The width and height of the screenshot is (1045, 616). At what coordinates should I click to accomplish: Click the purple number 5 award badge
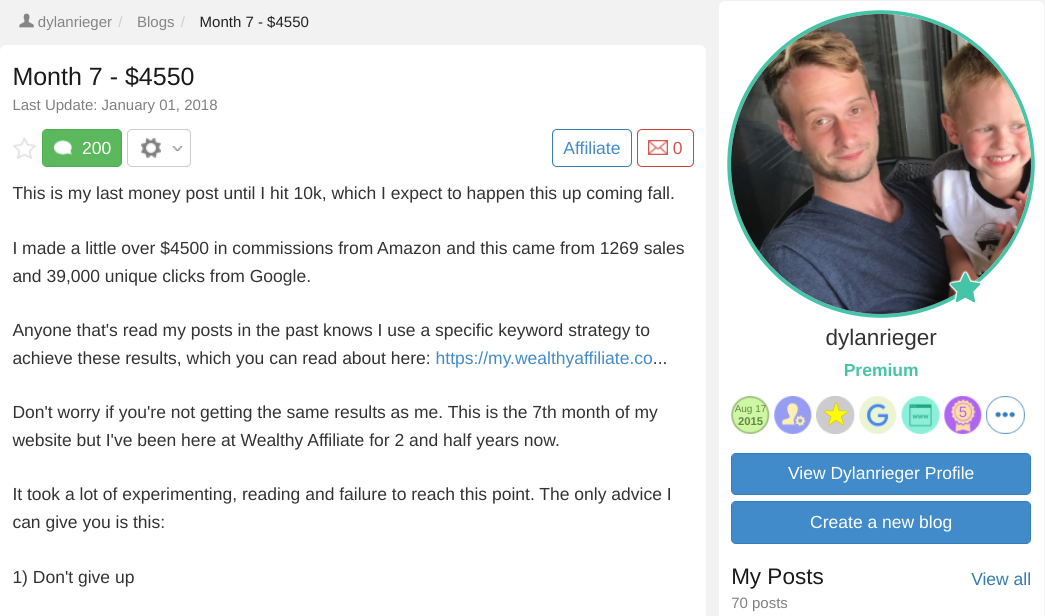[x=963, y=415]
